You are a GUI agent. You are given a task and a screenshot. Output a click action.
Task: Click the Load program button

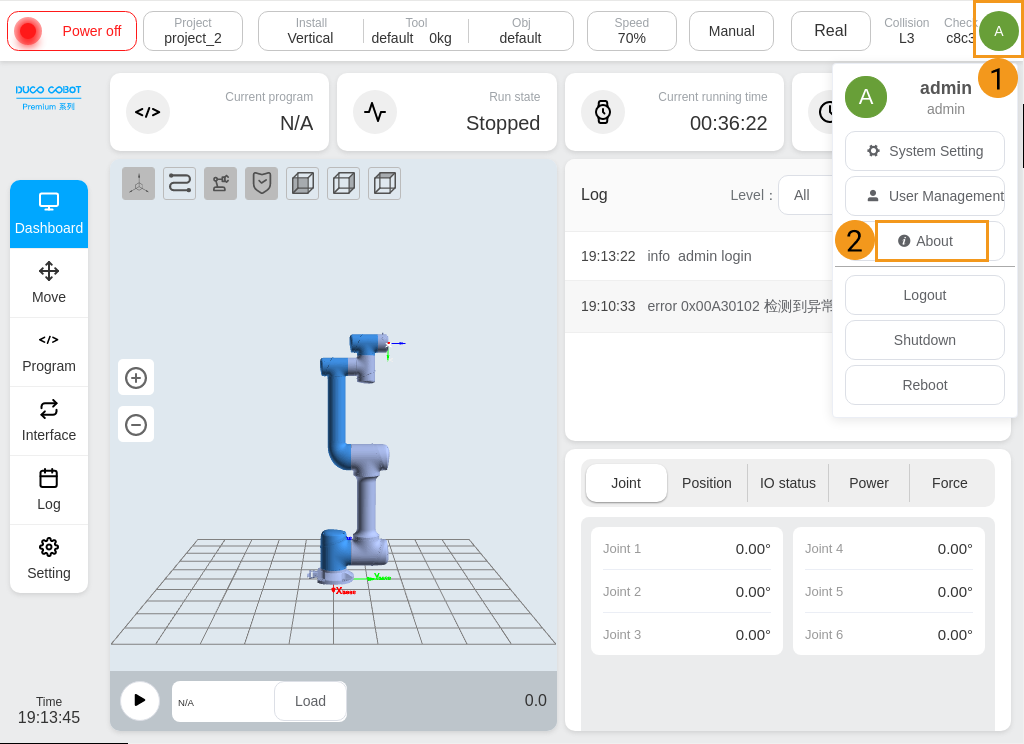(x=310, y=701)
